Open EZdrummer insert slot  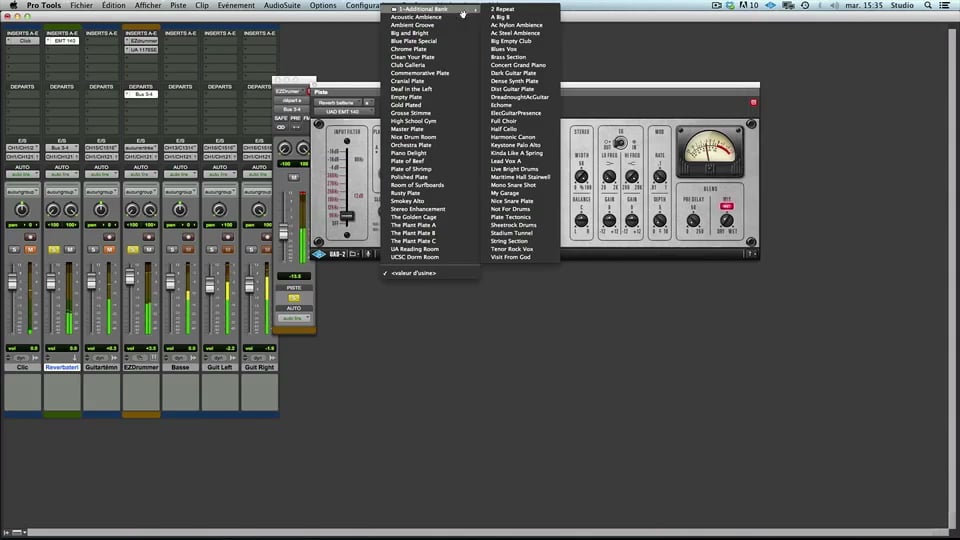[x=141, y=40]
